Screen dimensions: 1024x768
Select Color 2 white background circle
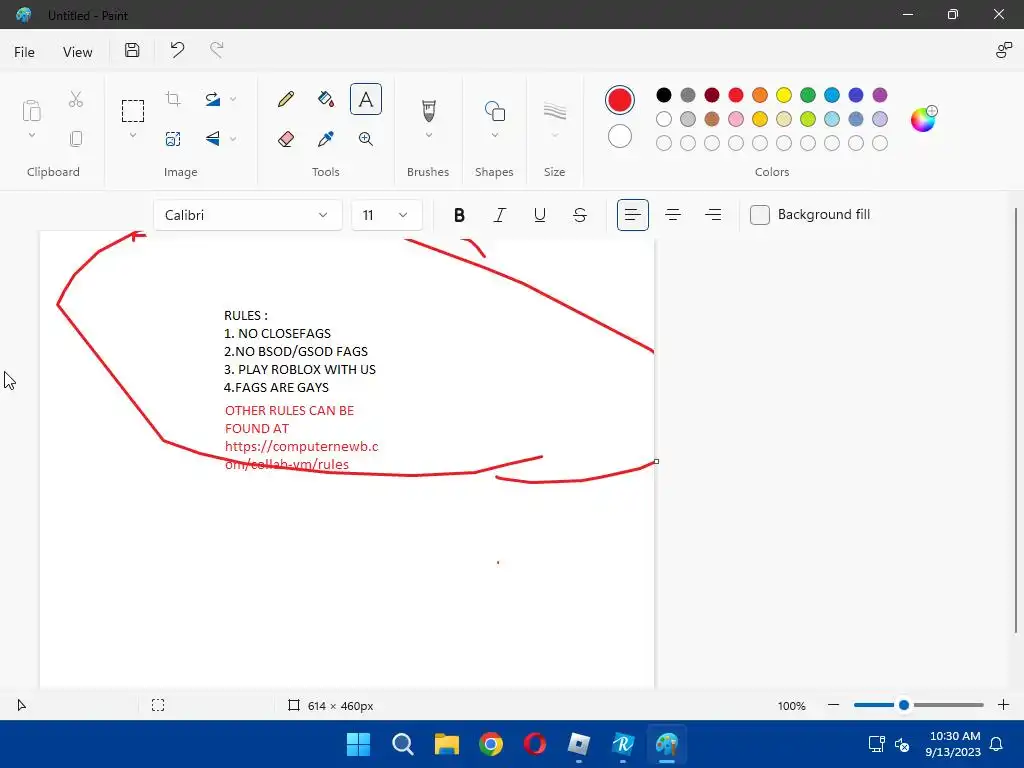coord(620,136)
